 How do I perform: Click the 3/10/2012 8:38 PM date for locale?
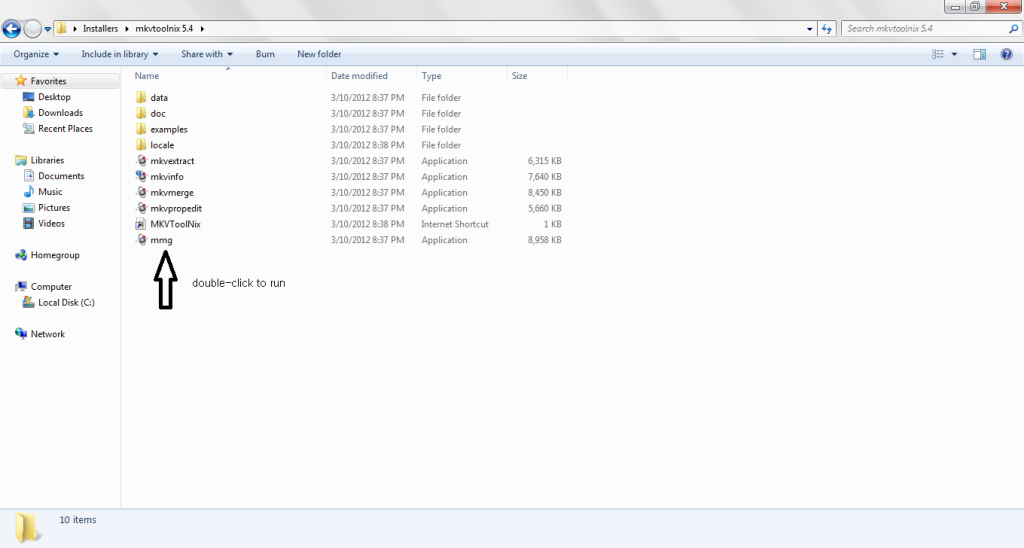[x=368, y=145]
